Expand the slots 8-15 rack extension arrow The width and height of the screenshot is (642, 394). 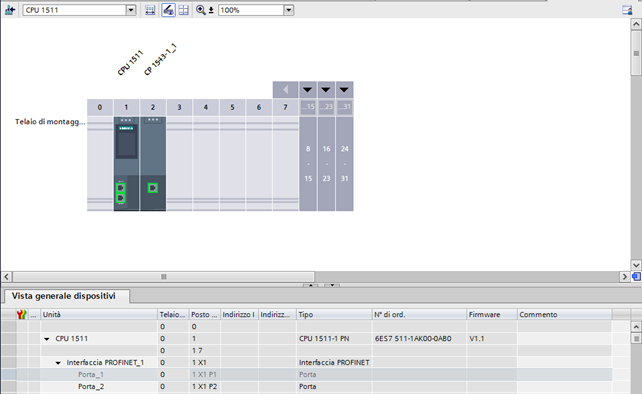click(x=308, y=89)
